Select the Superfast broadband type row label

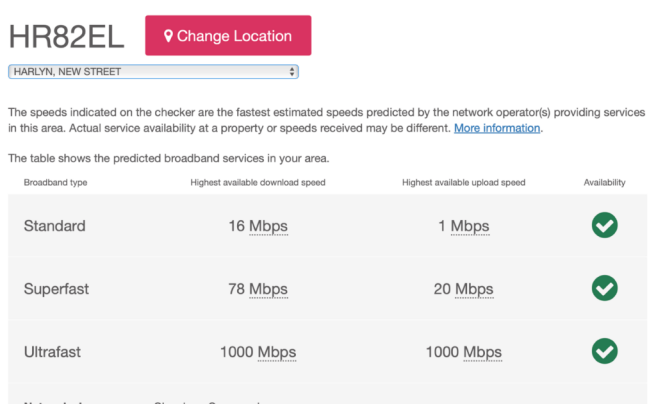pos(56,289)
